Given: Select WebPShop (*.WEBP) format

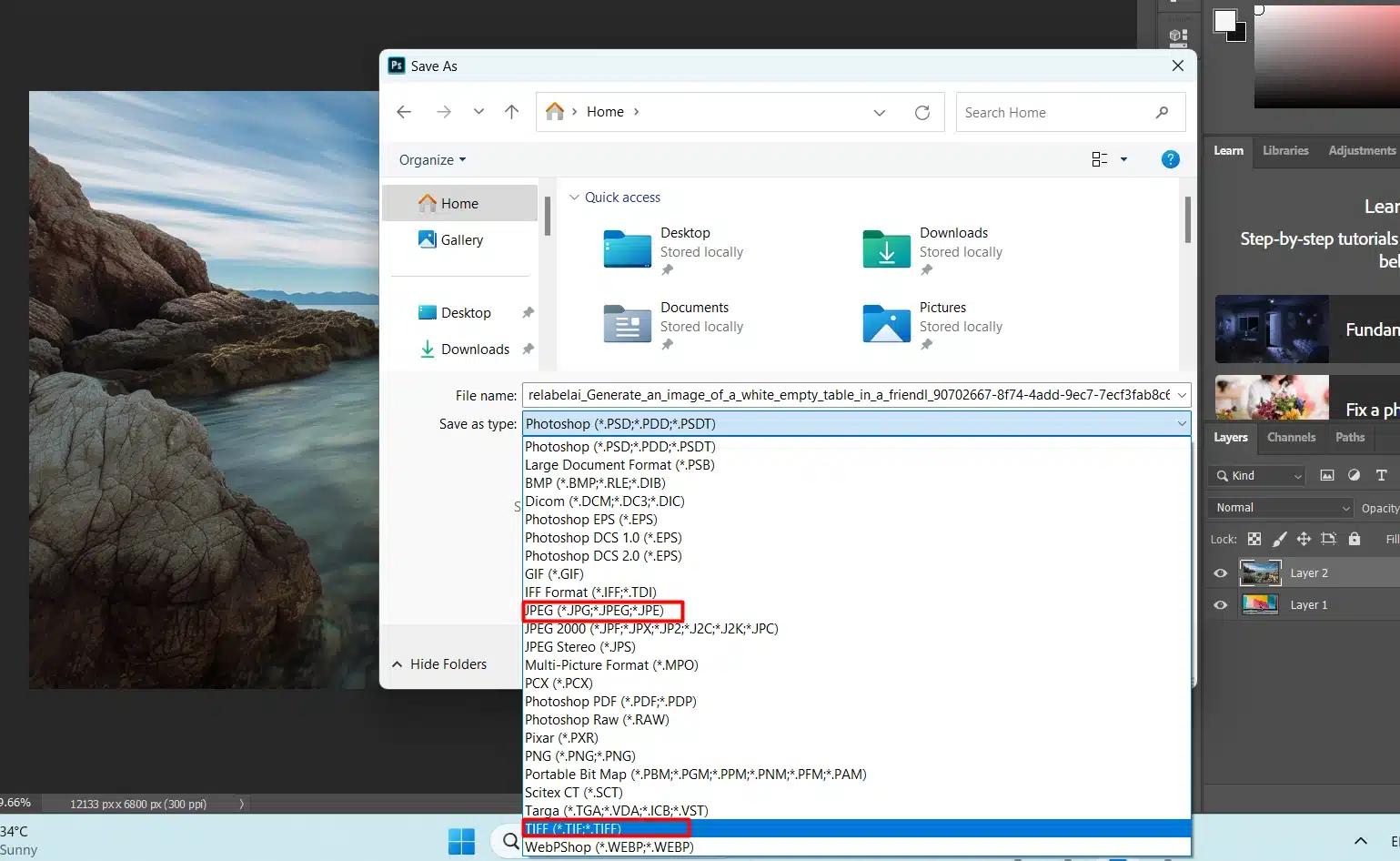Looking at the screenshot, I should tap(856, 847).
